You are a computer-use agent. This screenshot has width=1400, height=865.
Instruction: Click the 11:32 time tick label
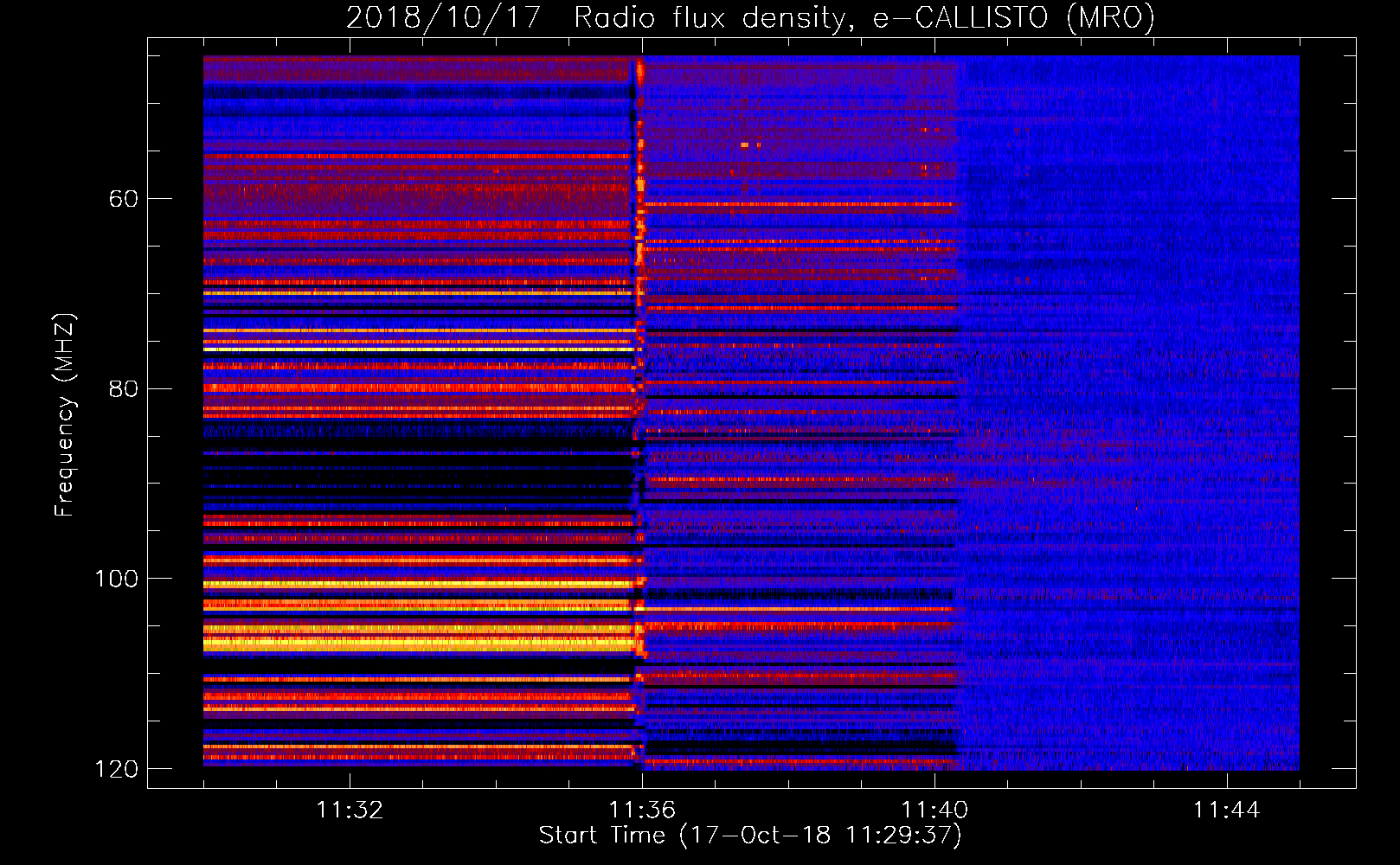click(350, 810)
